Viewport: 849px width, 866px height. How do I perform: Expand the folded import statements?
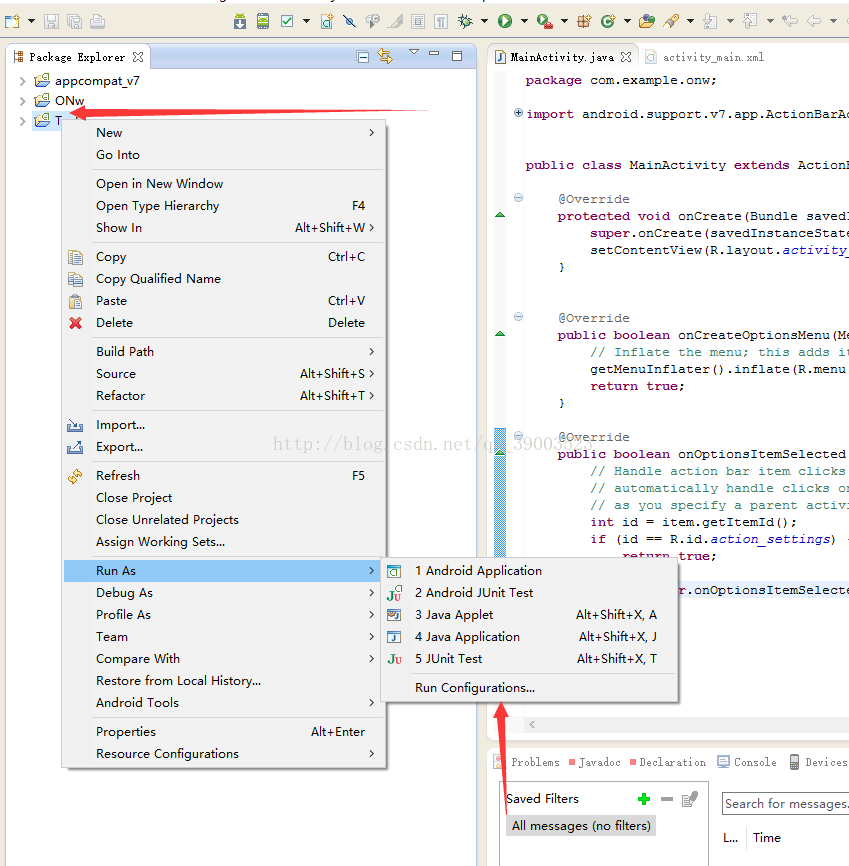518,113
